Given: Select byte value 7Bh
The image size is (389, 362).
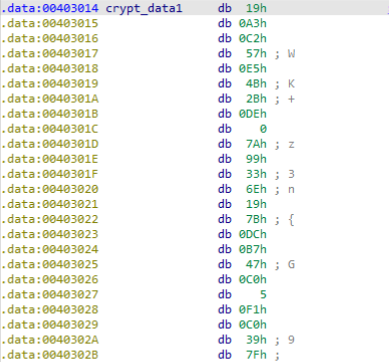Looking at the screenshot, I should [256, 219].
